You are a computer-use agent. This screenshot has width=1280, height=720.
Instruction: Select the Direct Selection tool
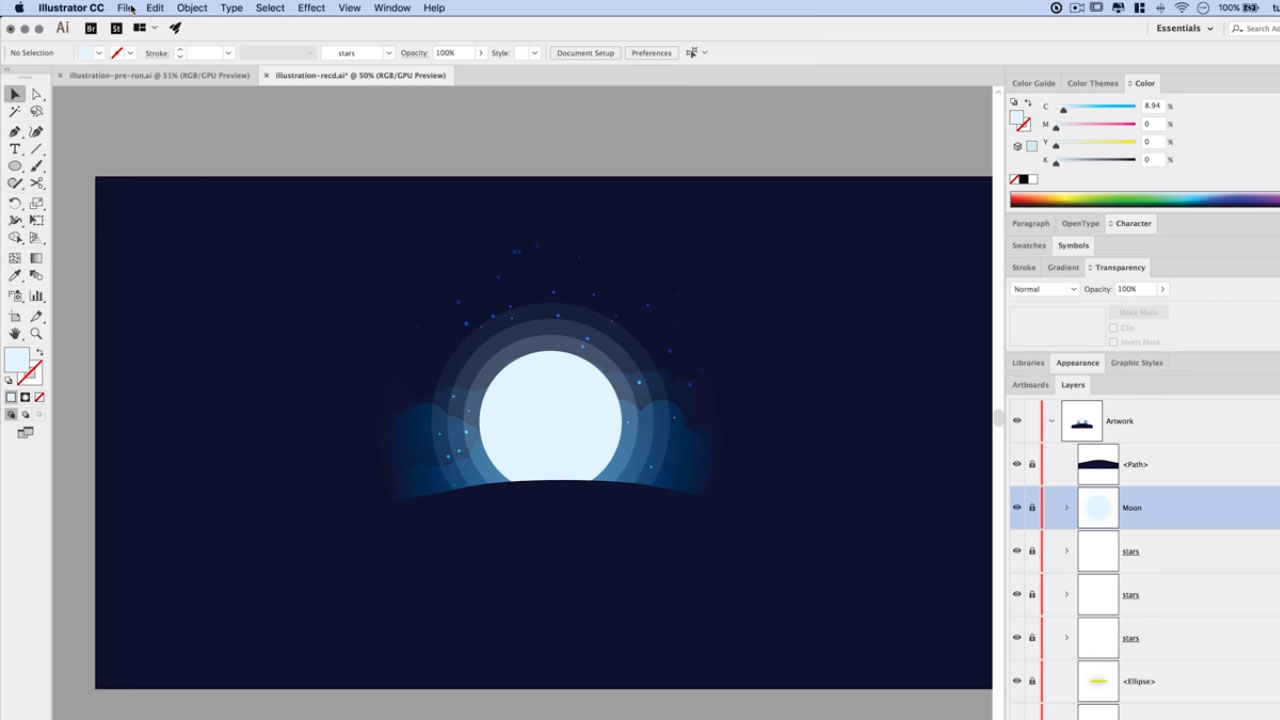tap(37, 94)
